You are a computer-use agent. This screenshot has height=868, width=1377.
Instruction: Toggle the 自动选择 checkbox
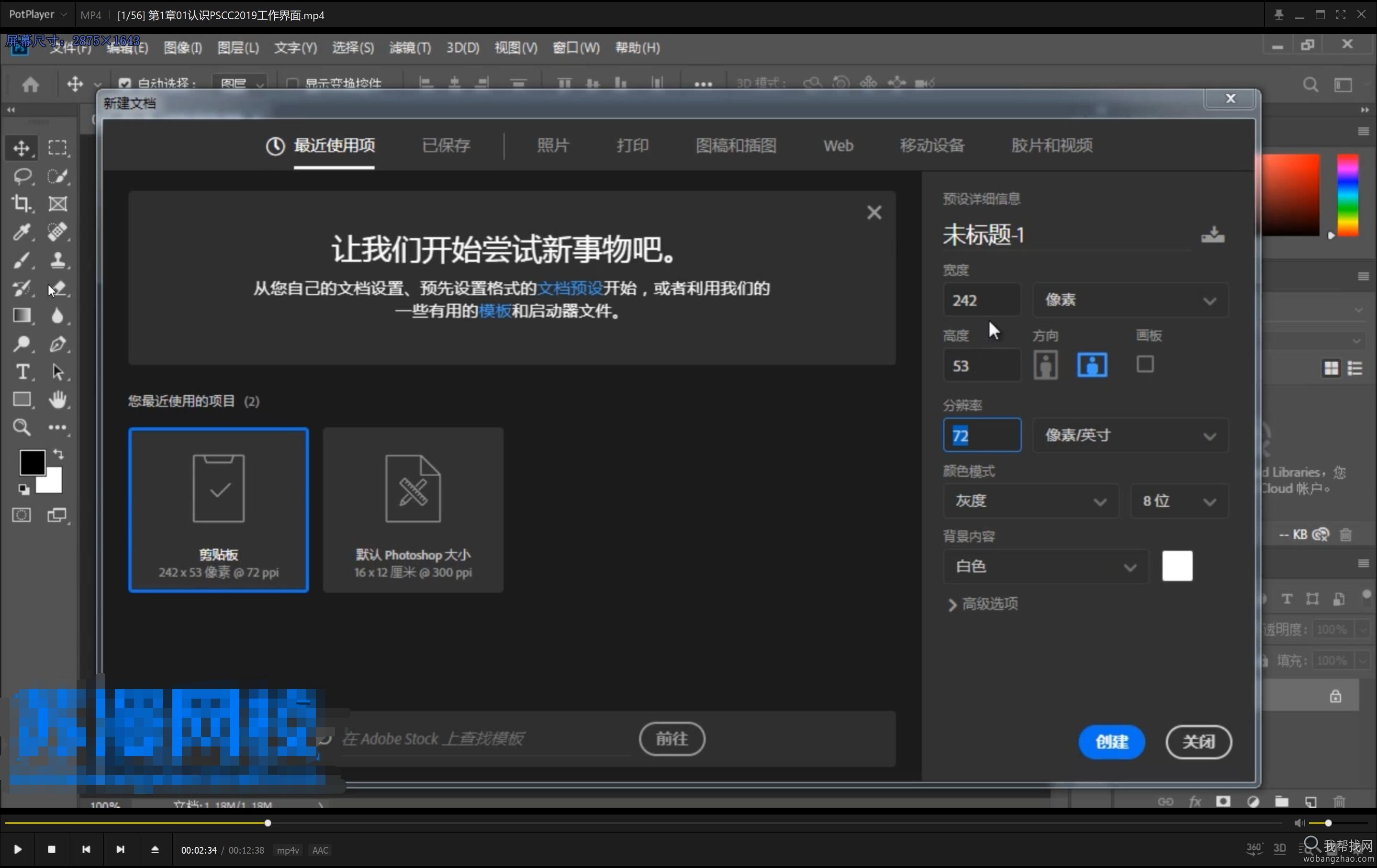tap(124, 84)
